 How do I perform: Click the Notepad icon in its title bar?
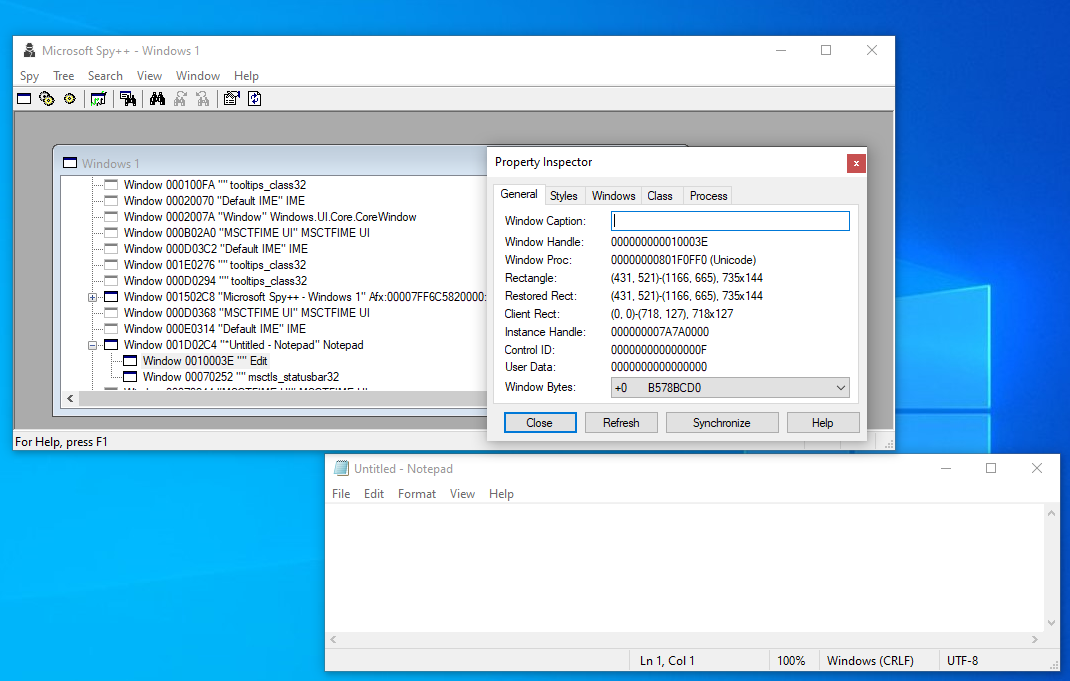(341, 468)
